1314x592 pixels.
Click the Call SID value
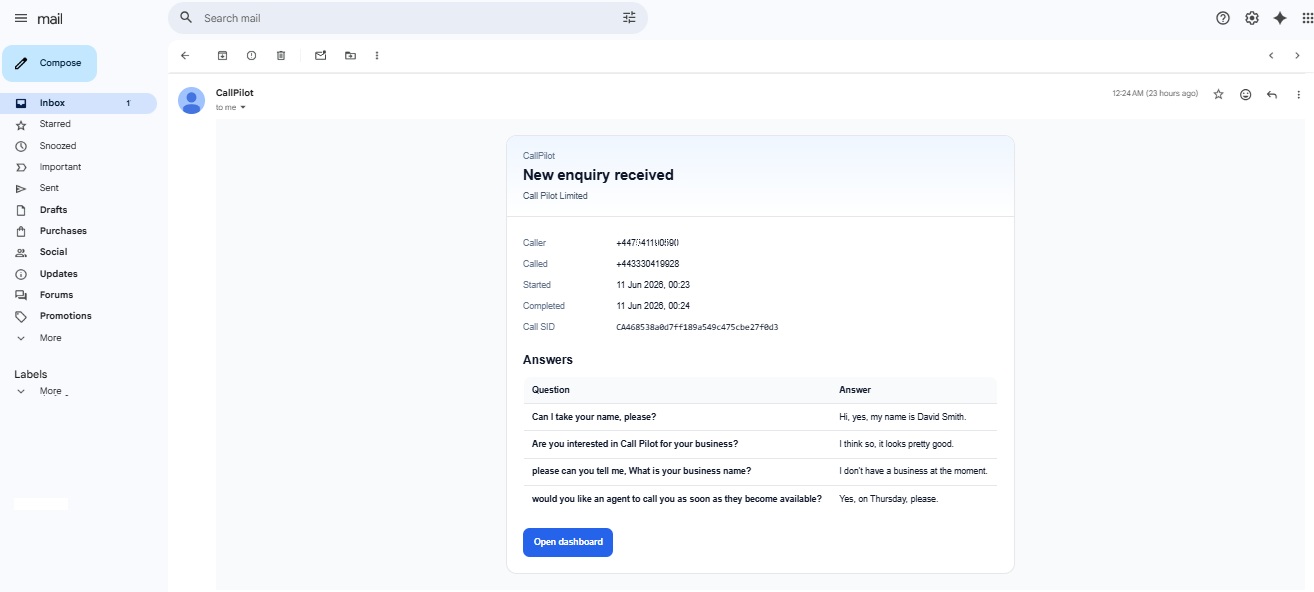click(697, 327)
